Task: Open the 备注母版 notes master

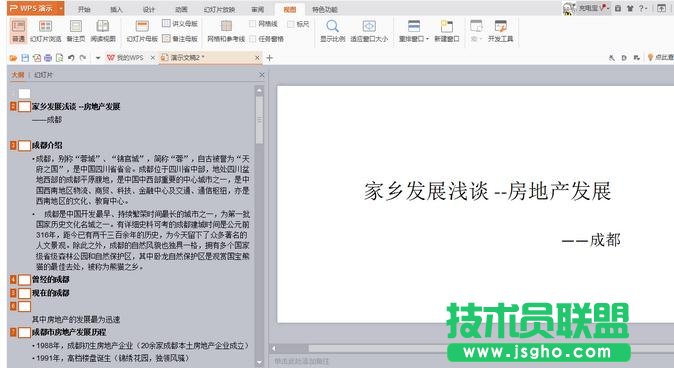Action: (x=180, y=39)
